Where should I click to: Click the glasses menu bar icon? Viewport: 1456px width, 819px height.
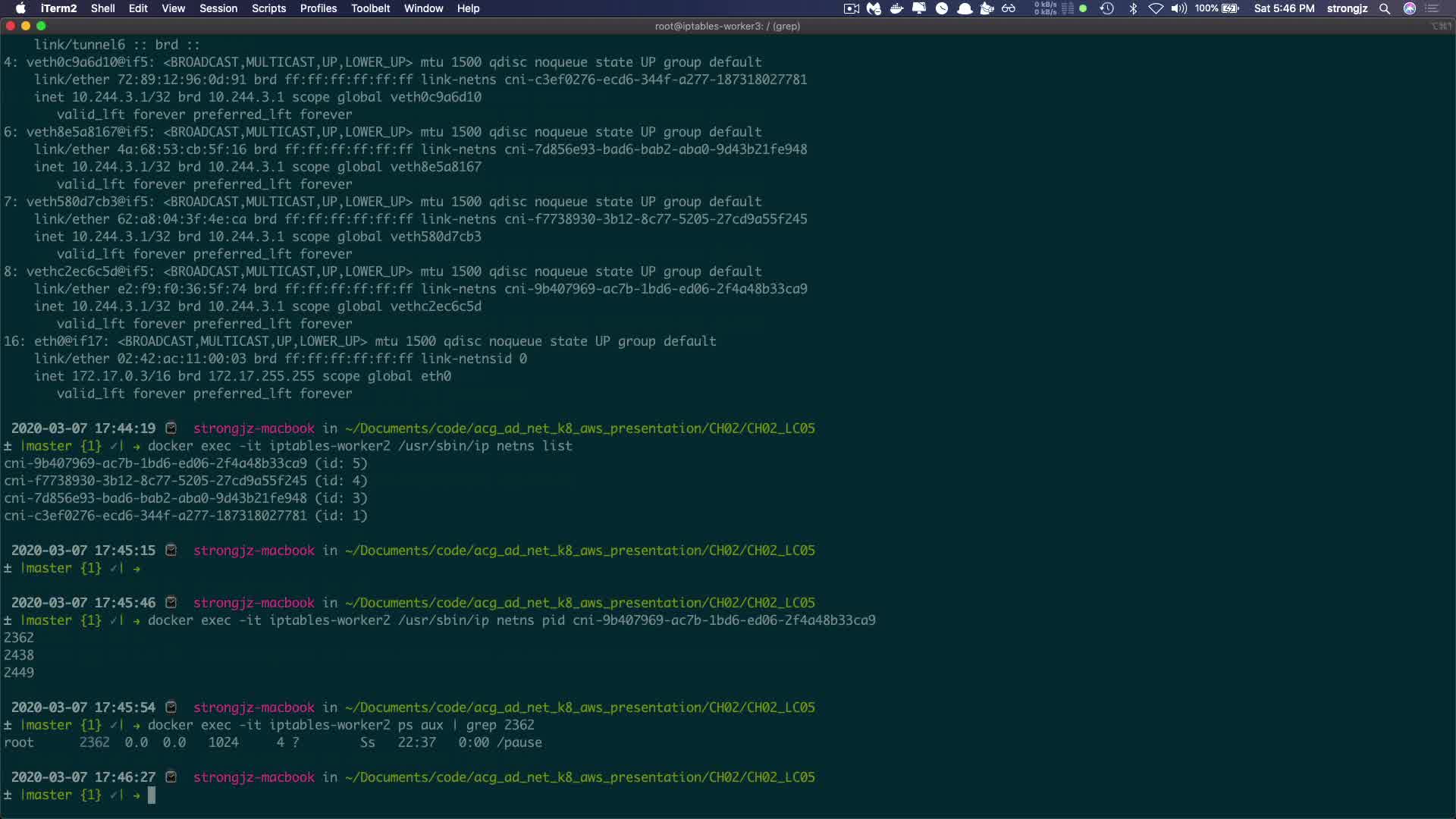pos(1009,8)
